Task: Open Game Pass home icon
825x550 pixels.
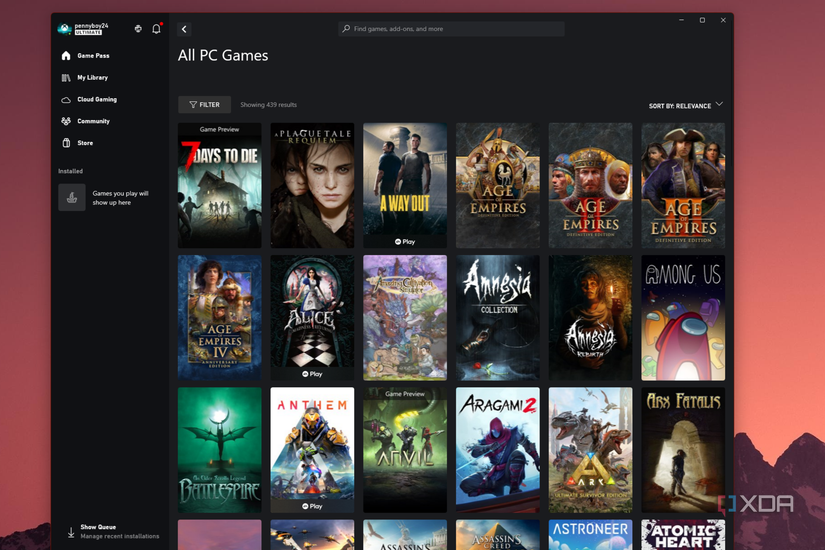Action: coord(66,55)
